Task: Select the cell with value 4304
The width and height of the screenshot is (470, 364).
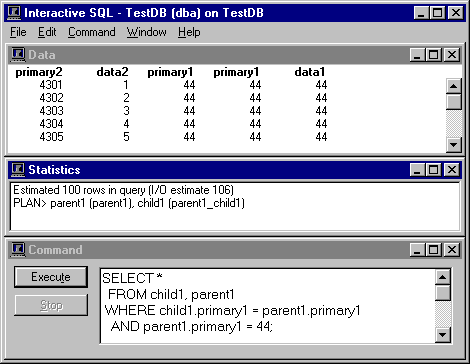Action: tap(51, 124)
